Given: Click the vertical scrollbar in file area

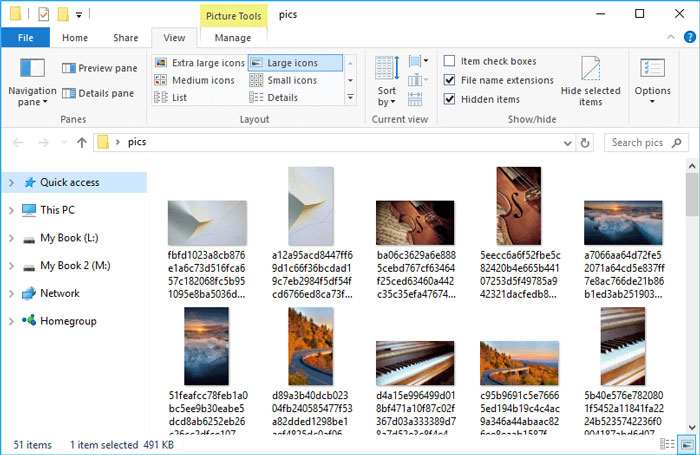Looking at the screenshot, I should pyautogui.click(x=692, y=300).
